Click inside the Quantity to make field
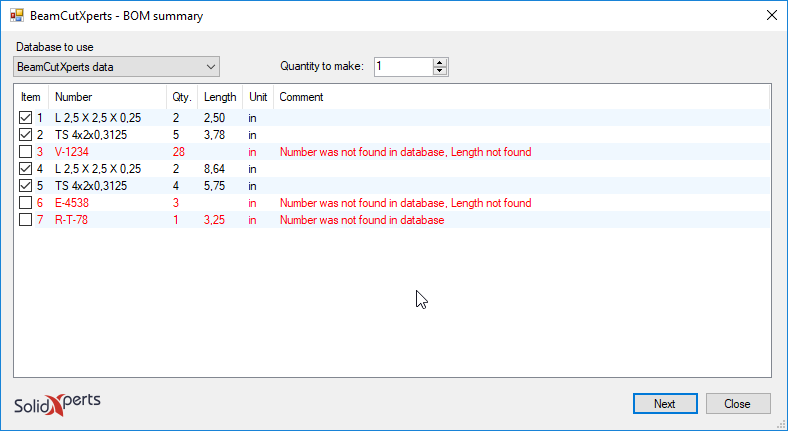Screen dimensions: 788x431 click(404, 67)
